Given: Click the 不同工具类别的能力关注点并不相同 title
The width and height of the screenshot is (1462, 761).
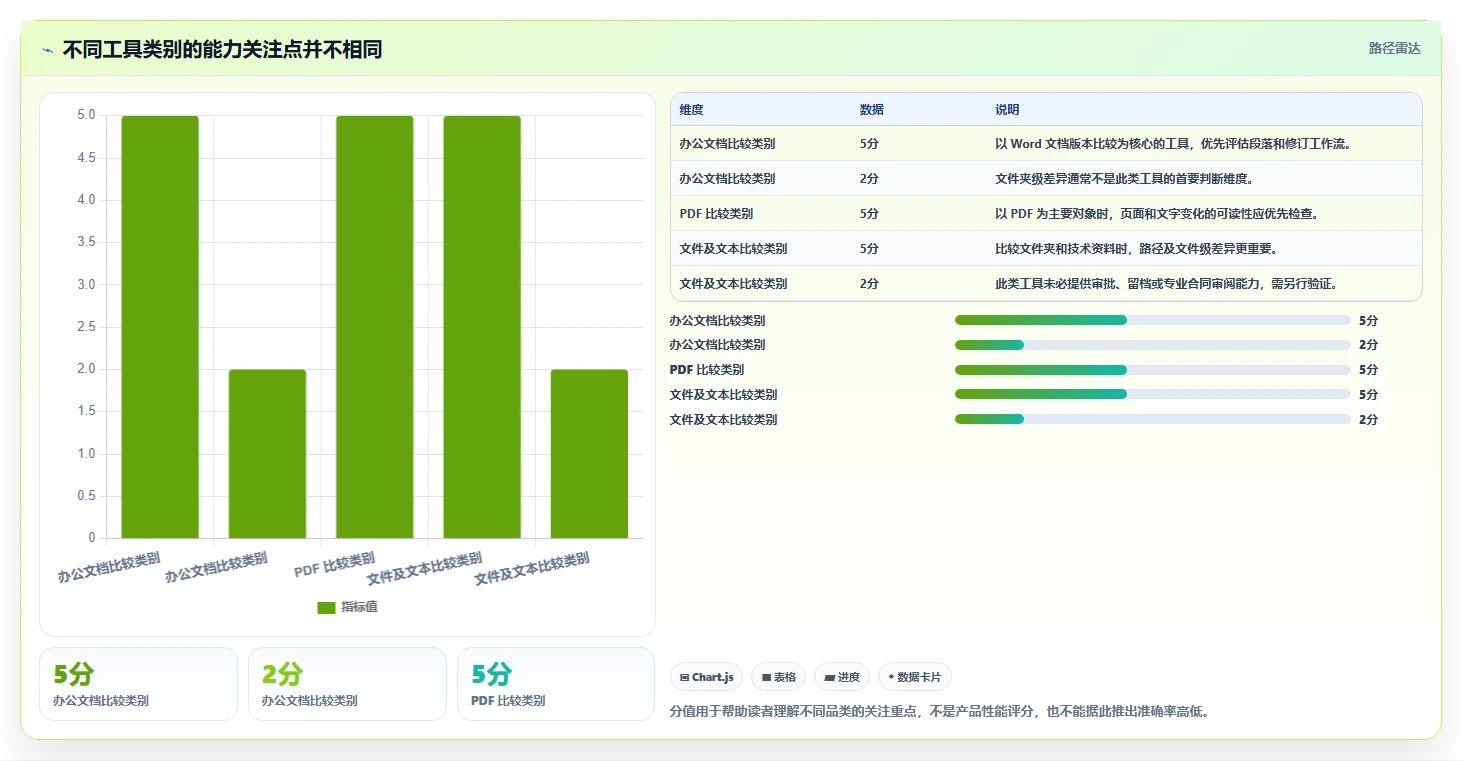Looking at the screenshot, I should coord(222,49).
